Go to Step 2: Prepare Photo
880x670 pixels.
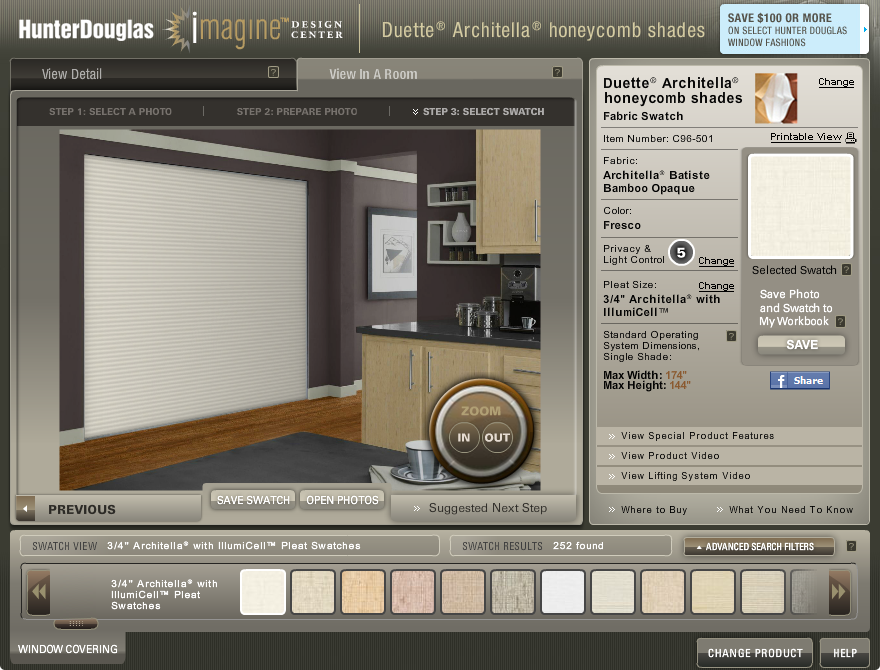click(x=297, y=112)
